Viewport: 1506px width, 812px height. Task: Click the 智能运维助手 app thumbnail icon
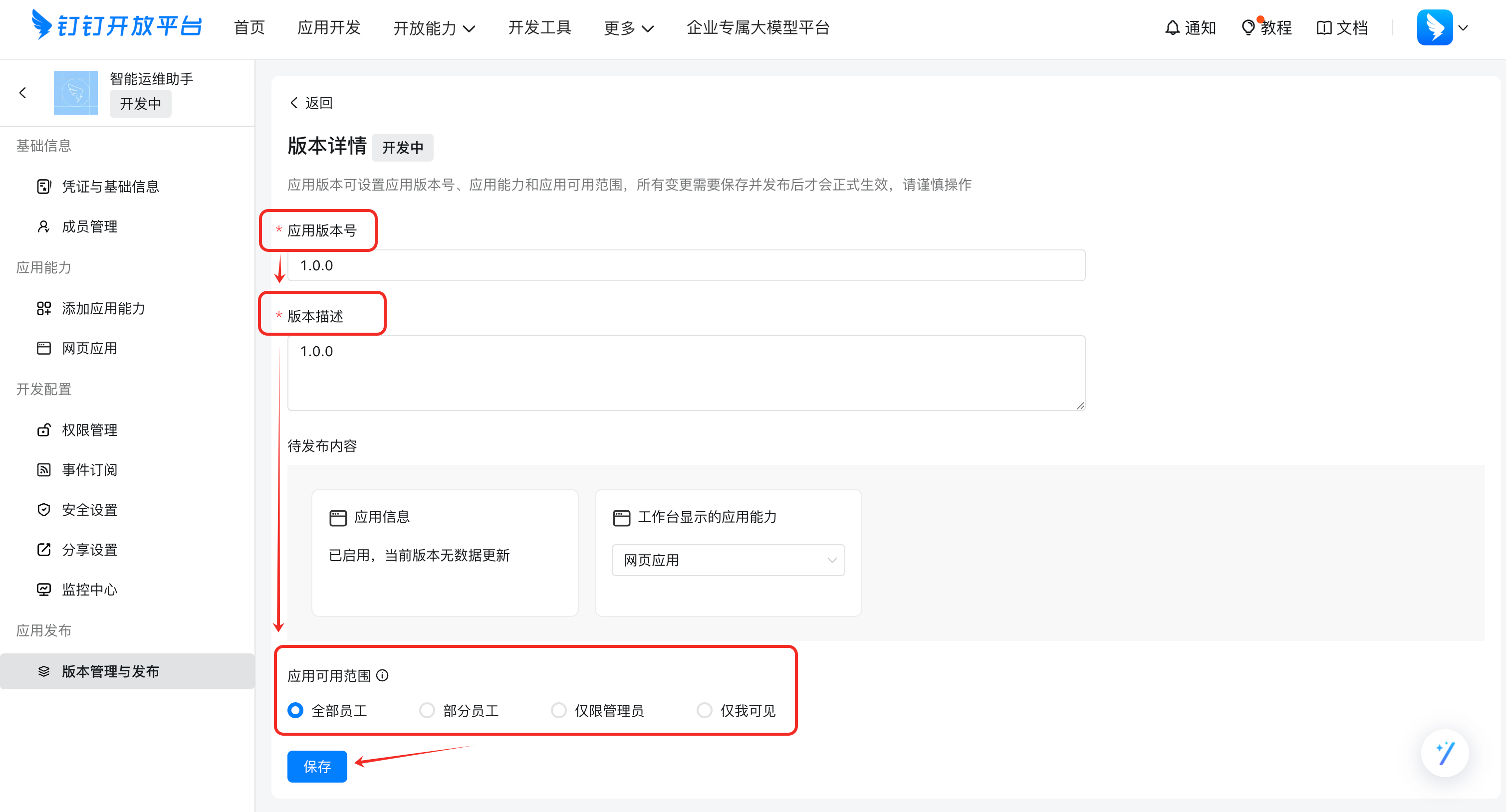click(x=75, y=92)
